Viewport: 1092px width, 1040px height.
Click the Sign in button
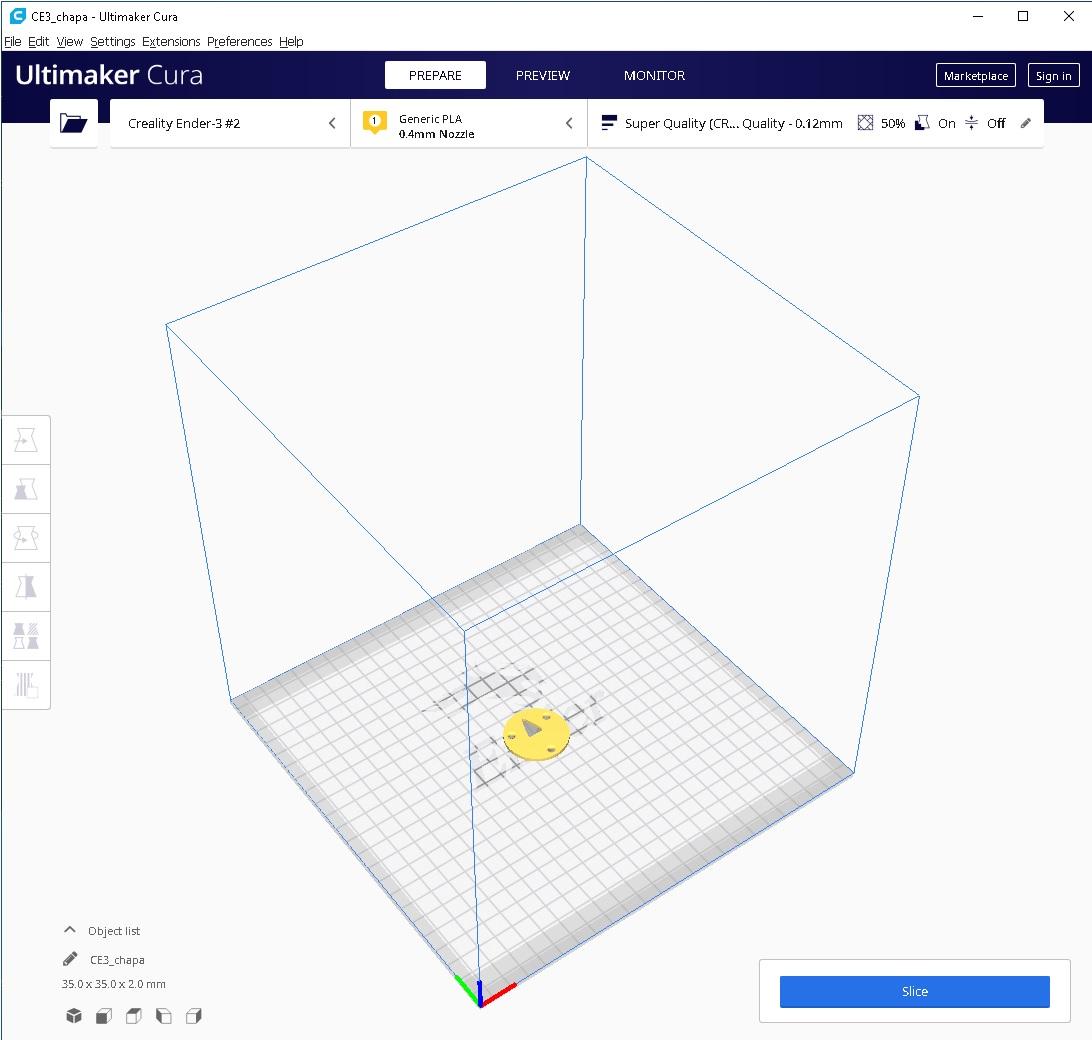[1054, 76]
